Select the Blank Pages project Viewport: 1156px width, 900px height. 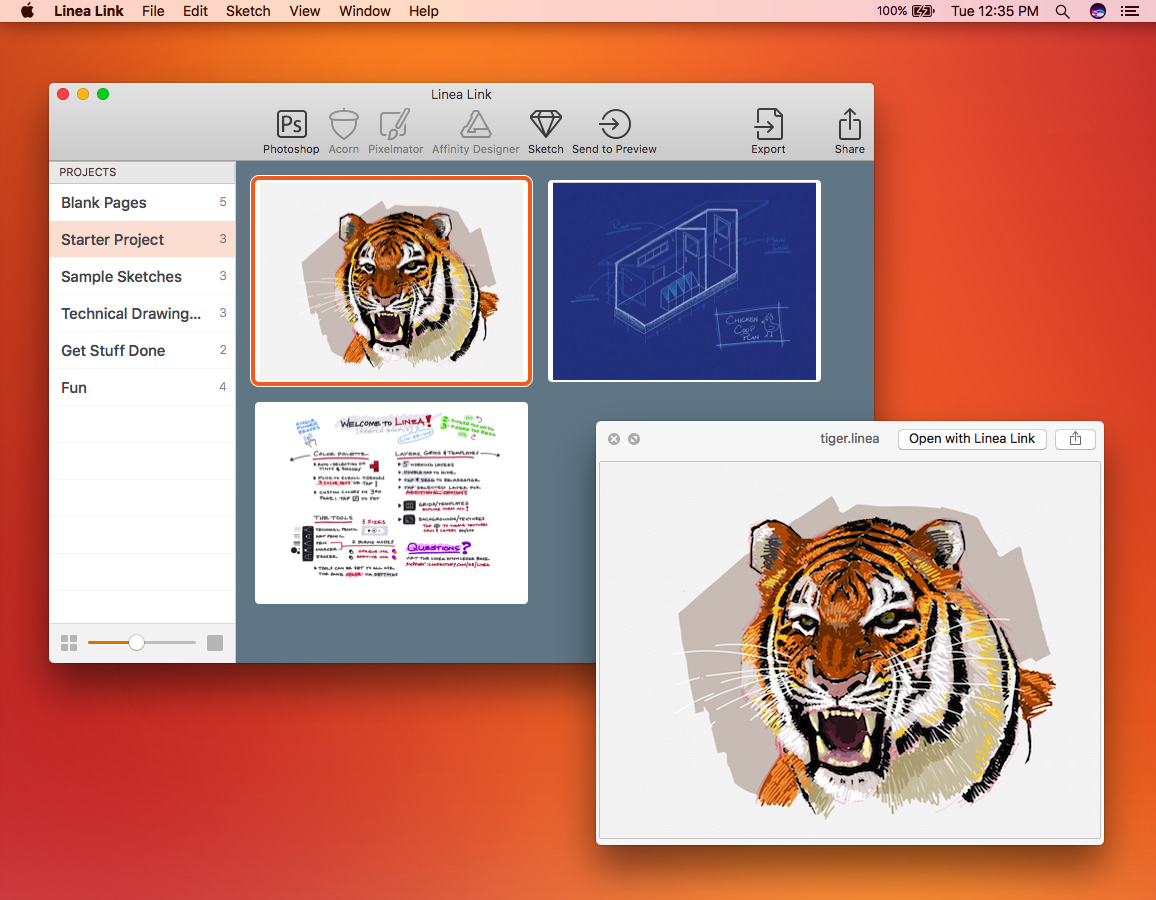(104, 203)
